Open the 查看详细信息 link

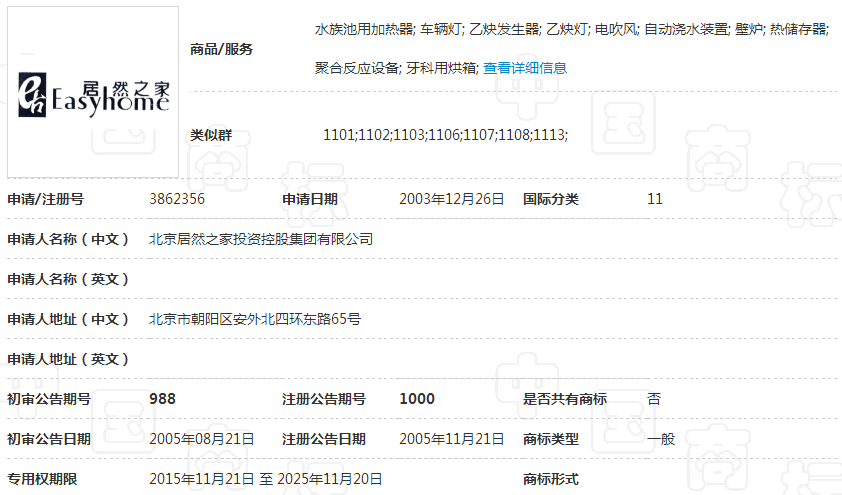(525, 68)
